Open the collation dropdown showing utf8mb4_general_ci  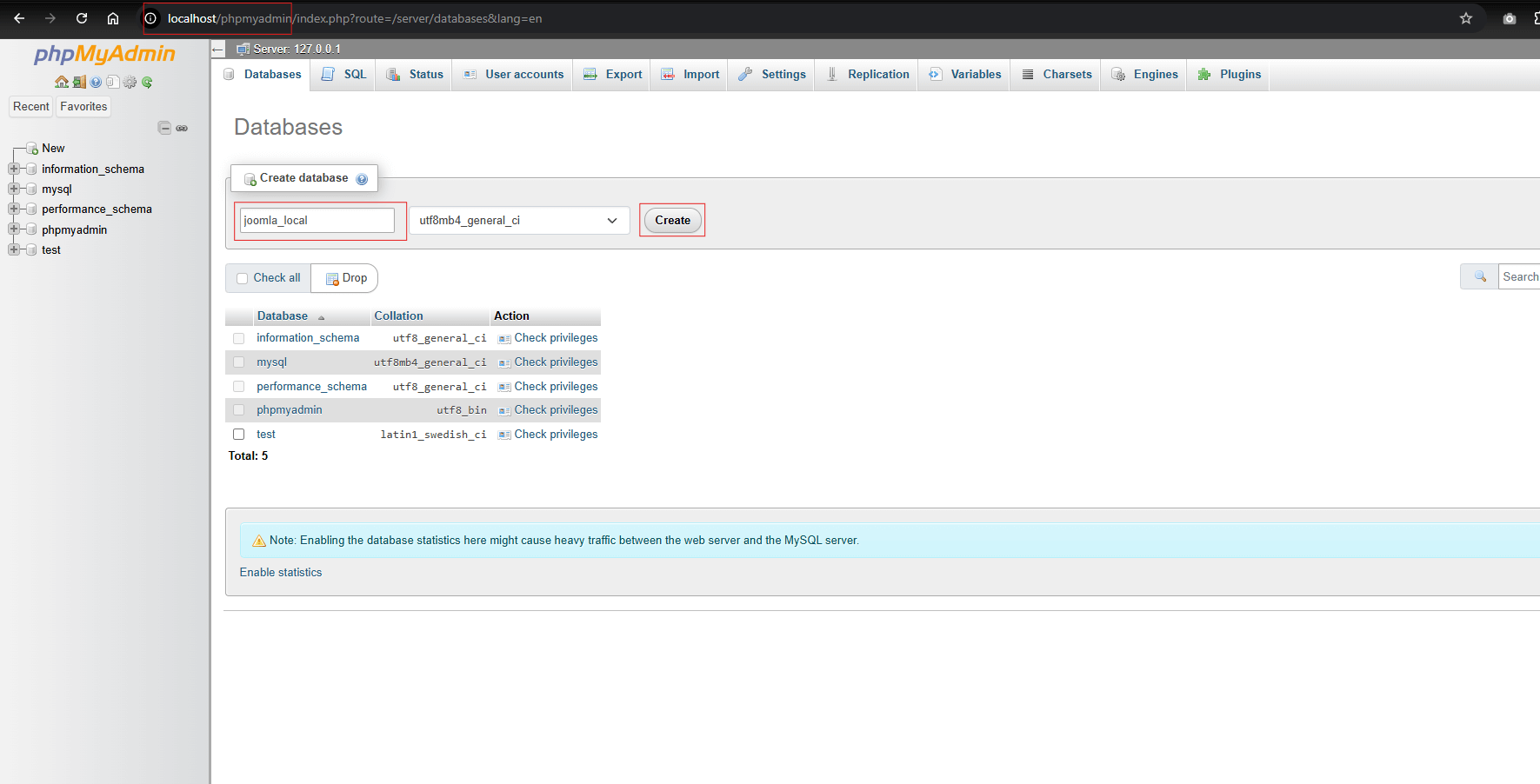518,220
